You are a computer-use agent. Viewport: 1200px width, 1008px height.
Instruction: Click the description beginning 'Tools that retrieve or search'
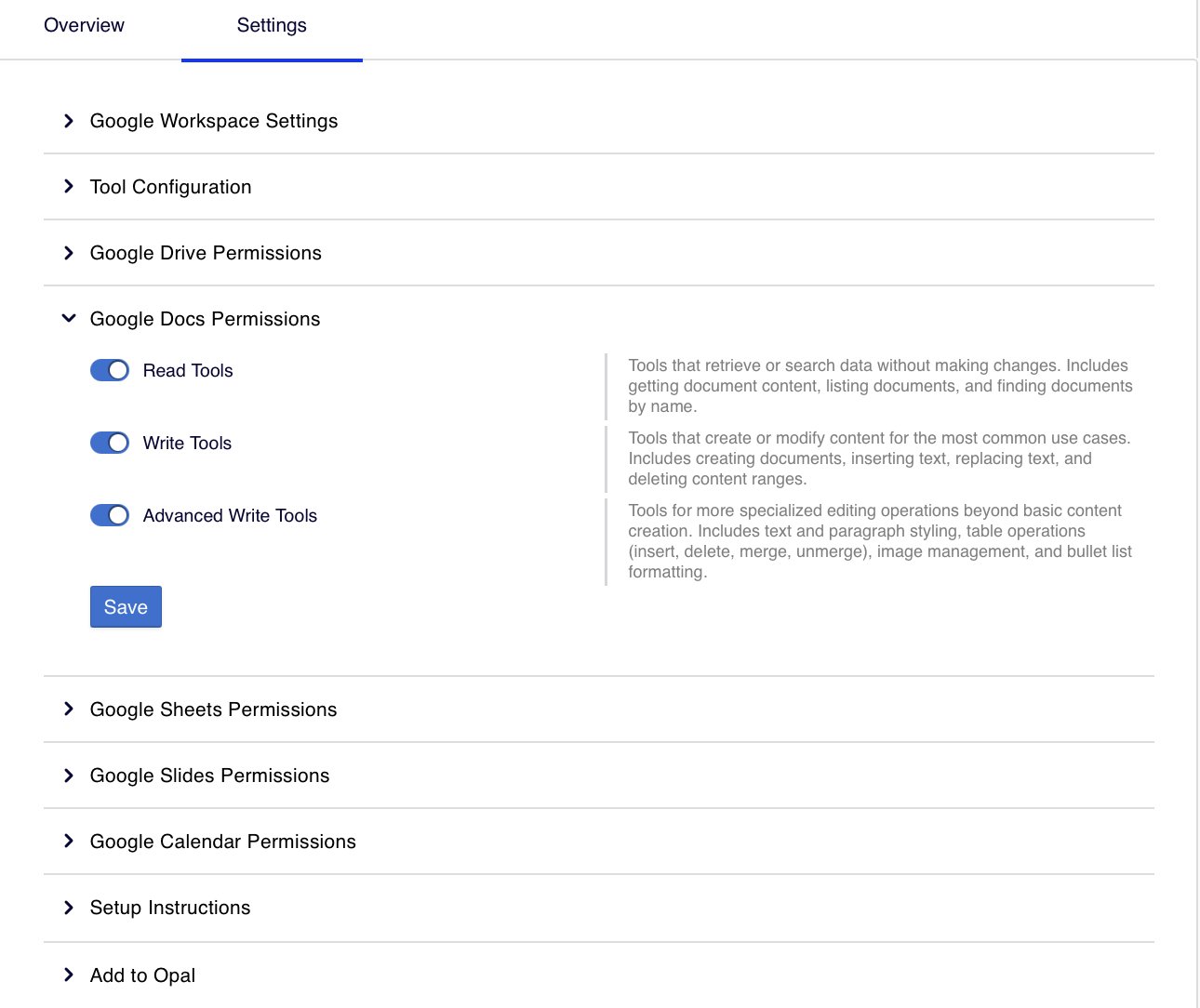coord(880,386)
